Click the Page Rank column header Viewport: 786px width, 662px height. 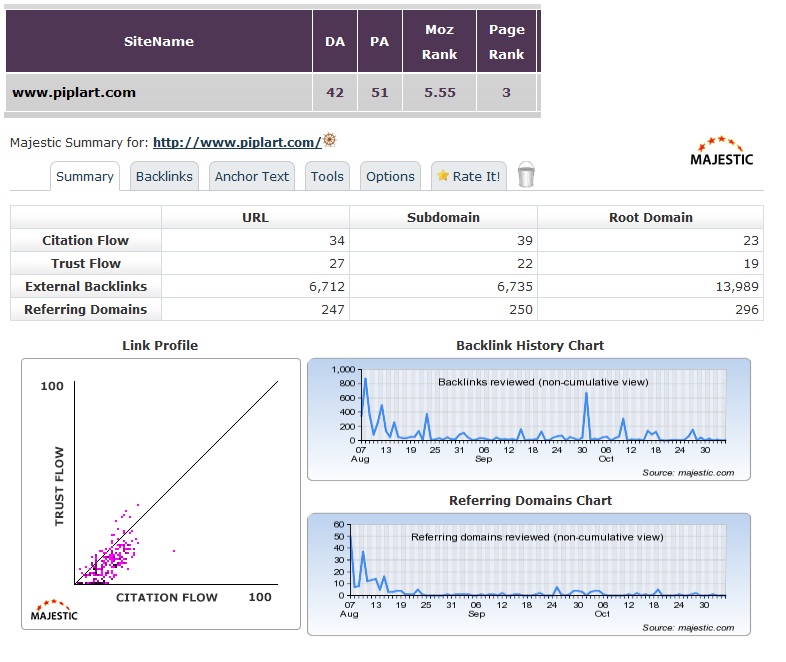506,42
